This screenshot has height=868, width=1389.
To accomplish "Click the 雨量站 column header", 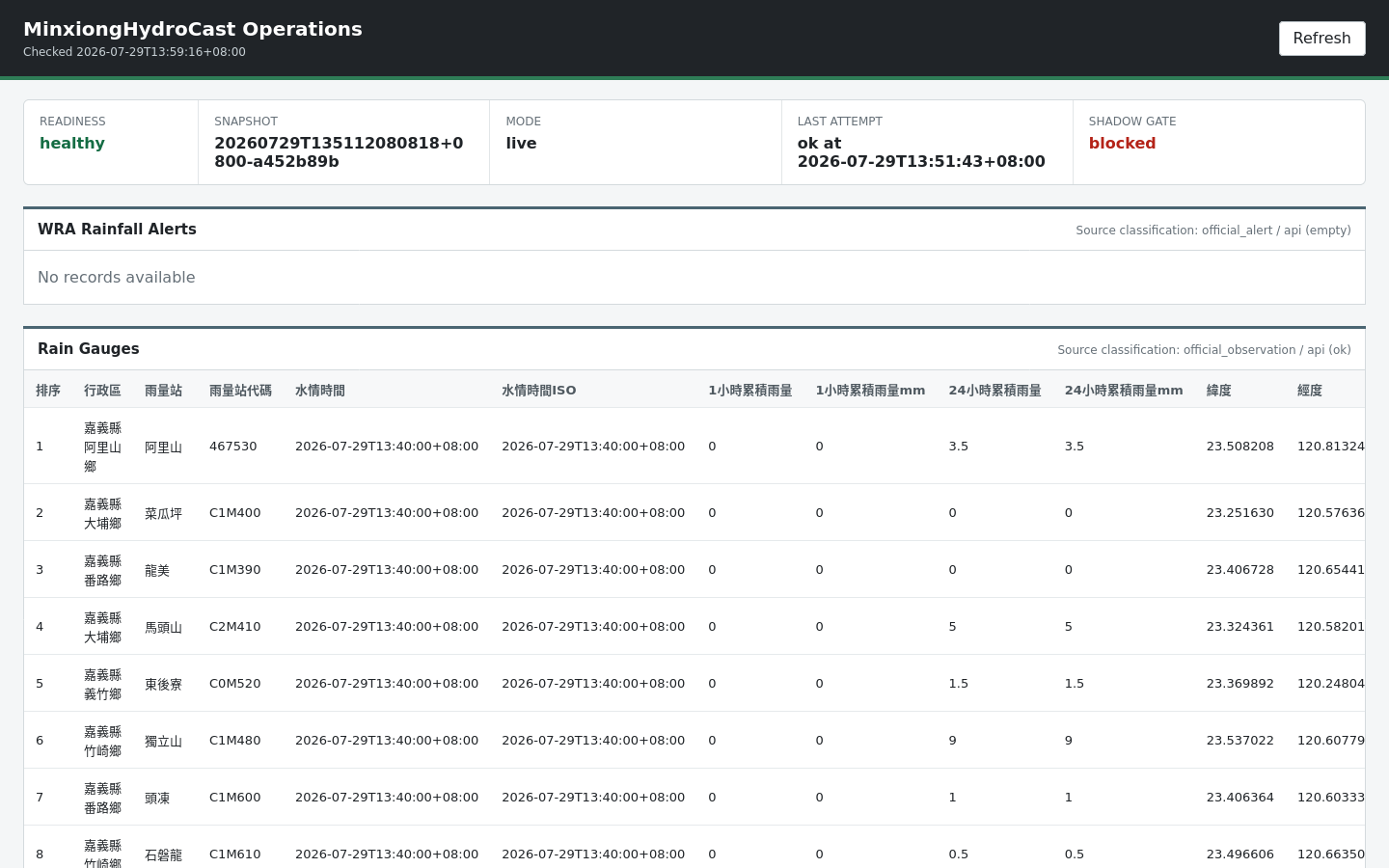I will tap(163, 391).
